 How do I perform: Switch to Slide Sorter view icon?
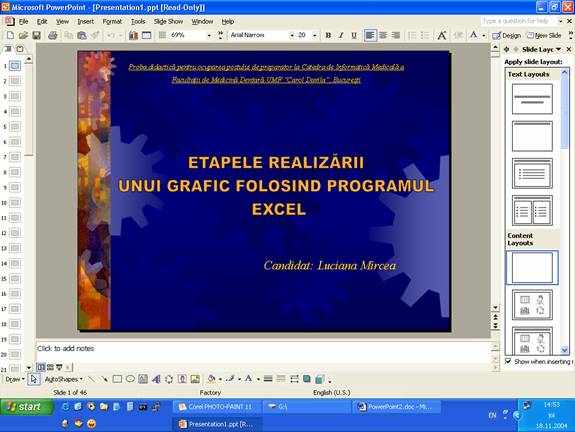click(x=50, y=367)
